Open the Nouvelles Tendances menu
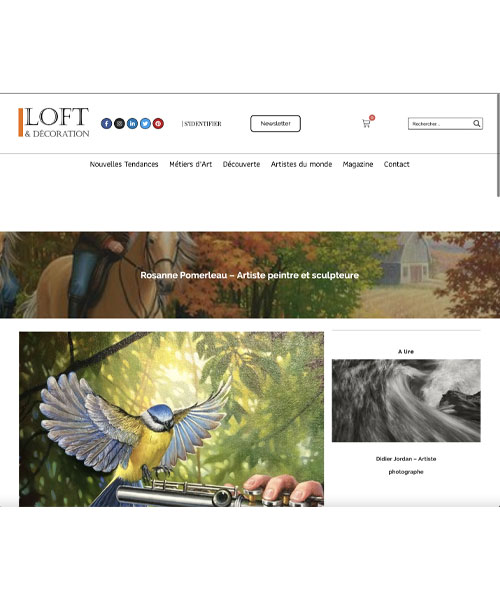The width and height of the screenshot is (500, 600). [124, 164]
